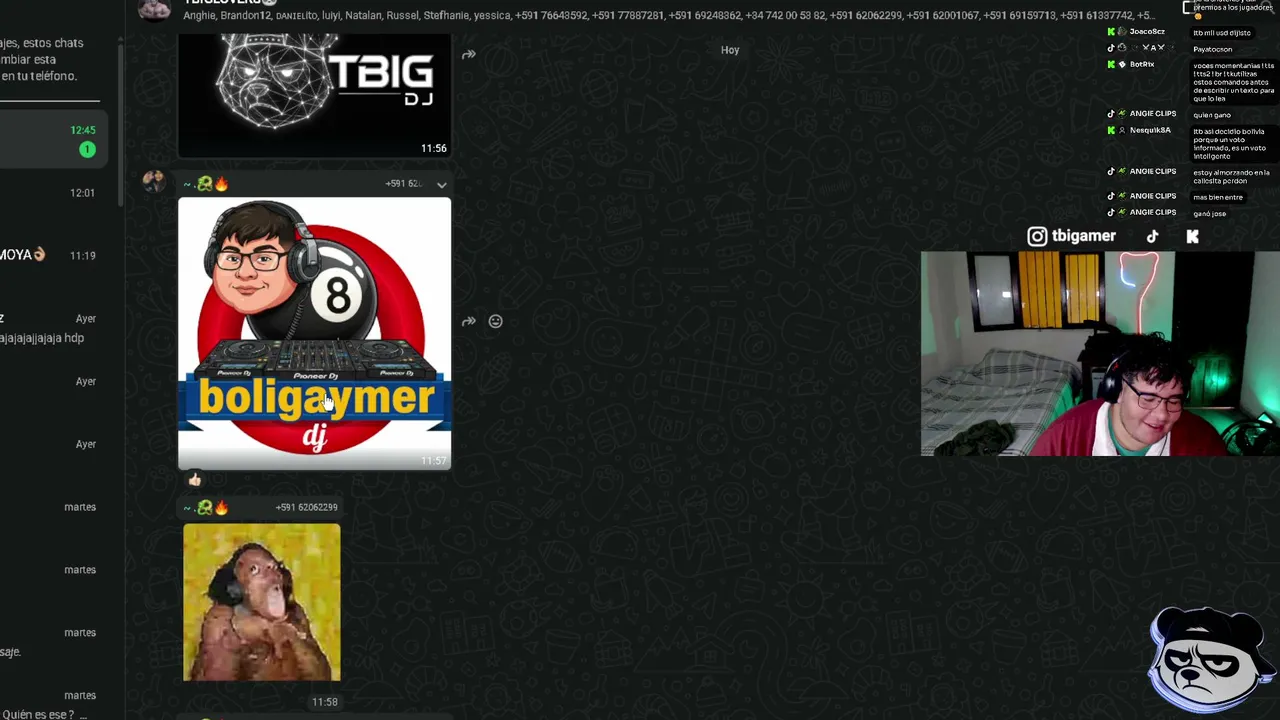Screen dimensions: 1280x720
Task: Open the boligaymer dj picture
Action: click(x=314, y=333)
